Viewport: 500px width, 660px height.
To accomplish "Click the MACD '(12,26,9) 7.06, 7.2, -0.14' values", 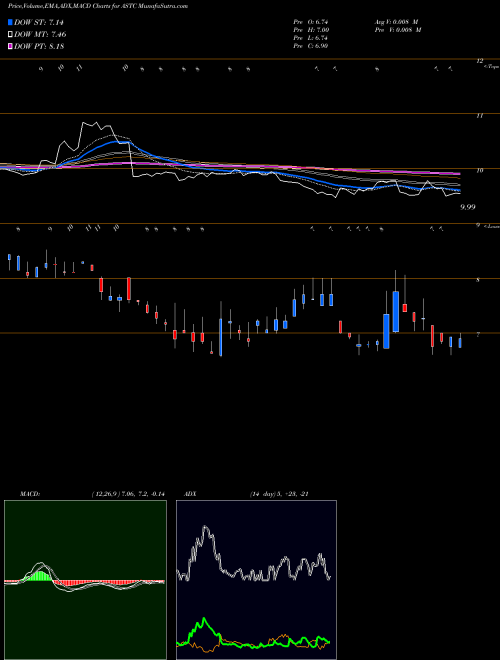I will click(128, 494).
